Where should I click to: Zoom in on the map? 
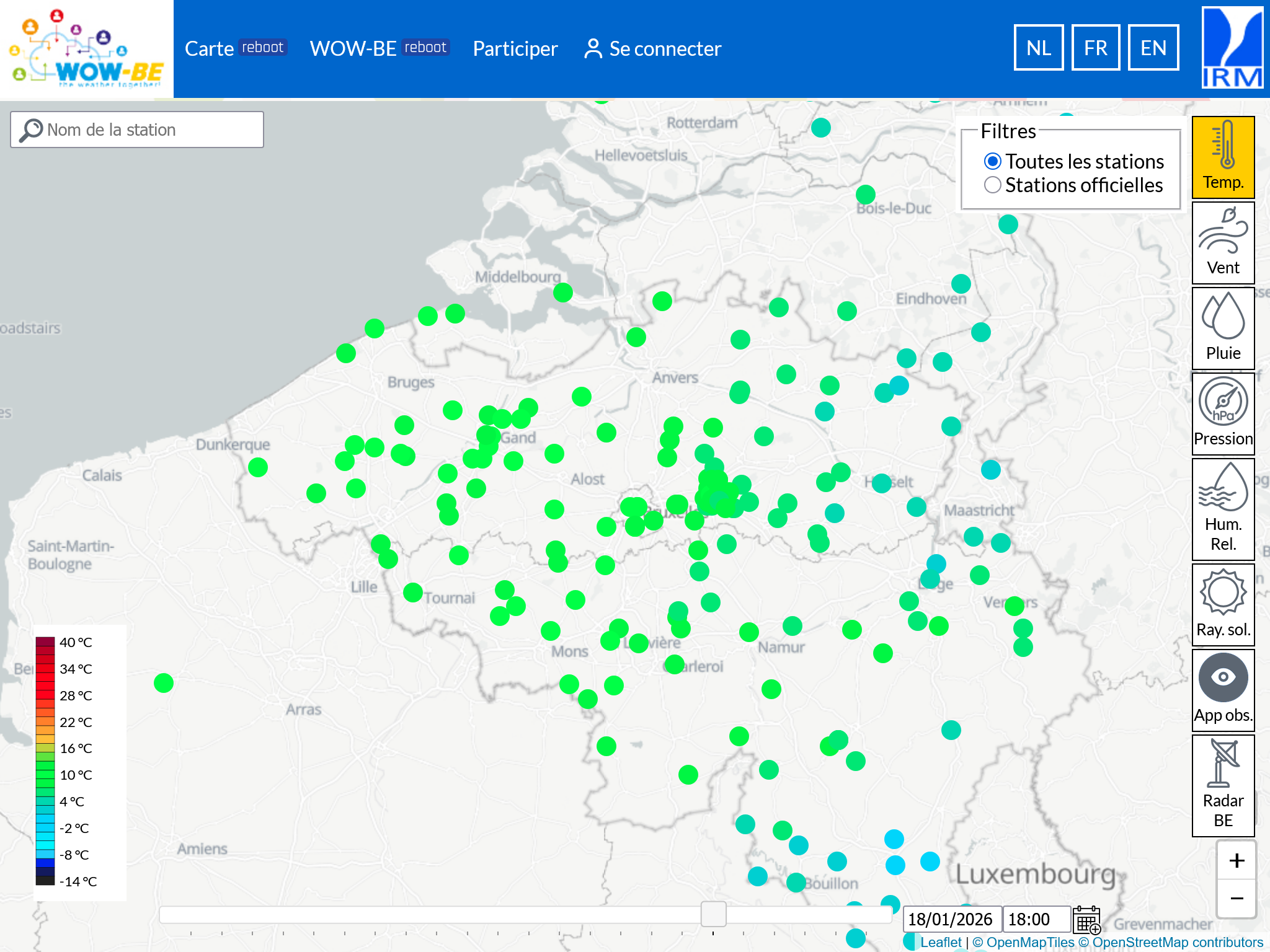pyautogui.click(x=1236, y=860)
